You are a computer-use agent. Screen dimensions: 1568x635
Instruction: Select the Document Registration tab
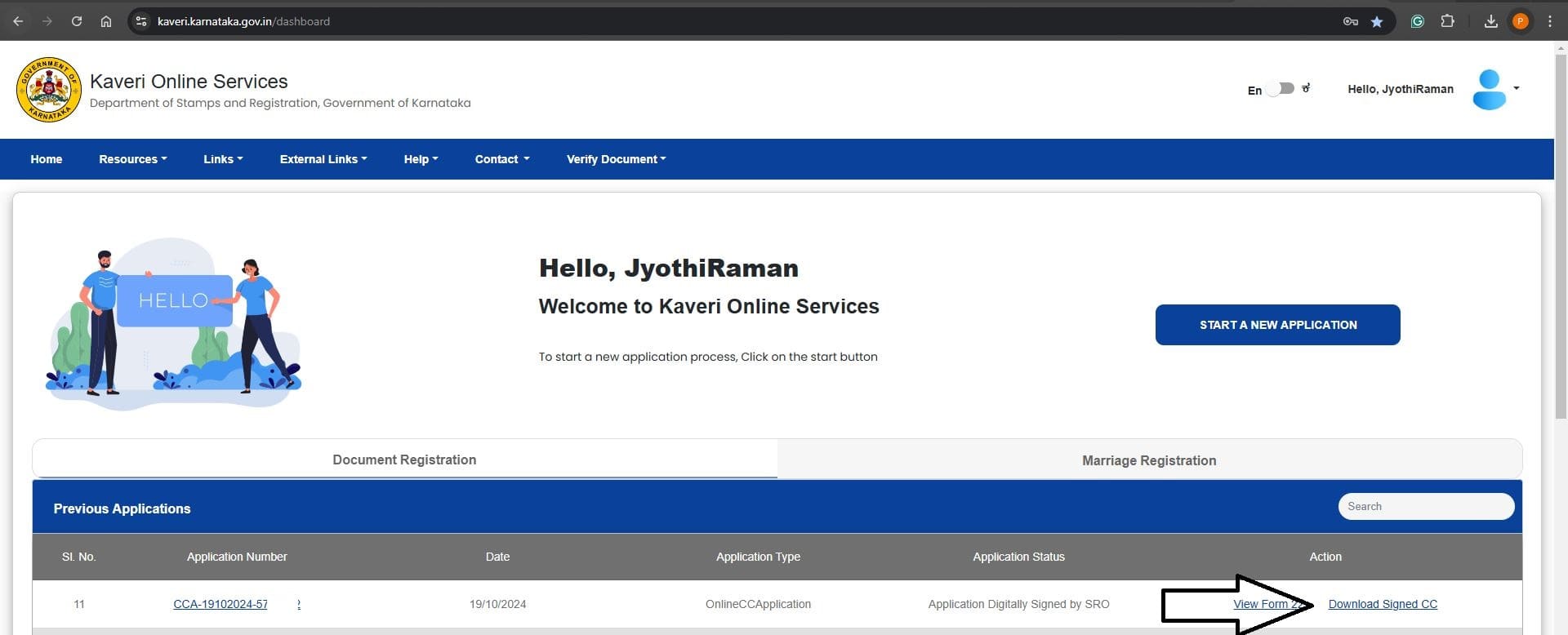click(404, 460)
